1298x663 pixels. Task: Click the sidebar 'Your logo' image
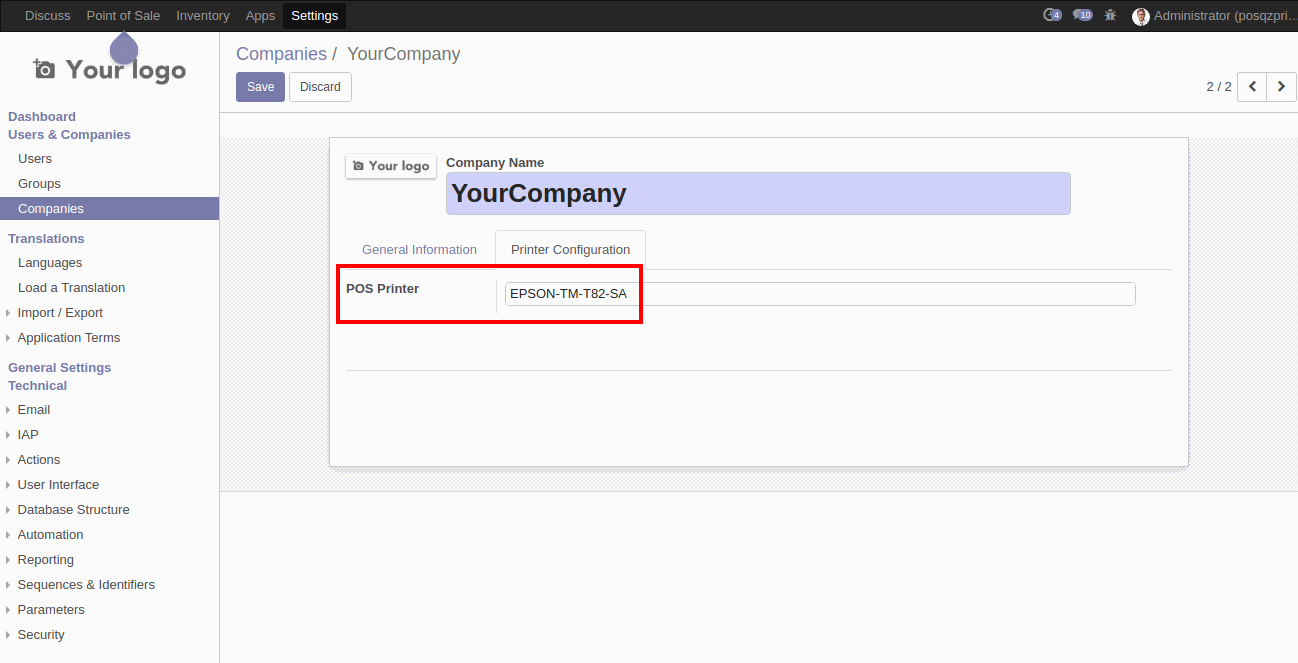point(110,69)
